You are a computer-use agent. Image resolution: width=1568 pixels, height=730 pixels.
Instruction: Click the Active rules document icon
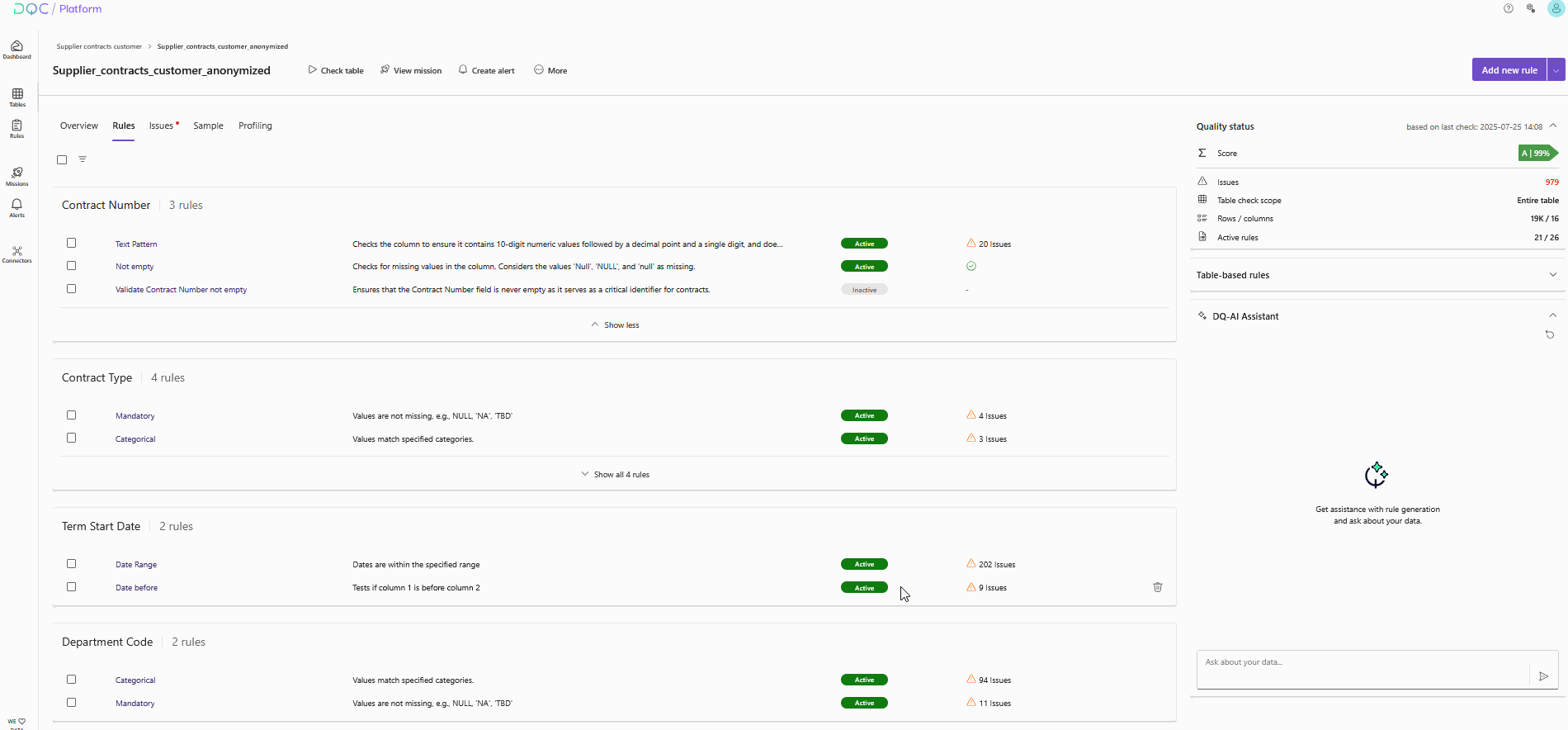[x=1202, y=237]
